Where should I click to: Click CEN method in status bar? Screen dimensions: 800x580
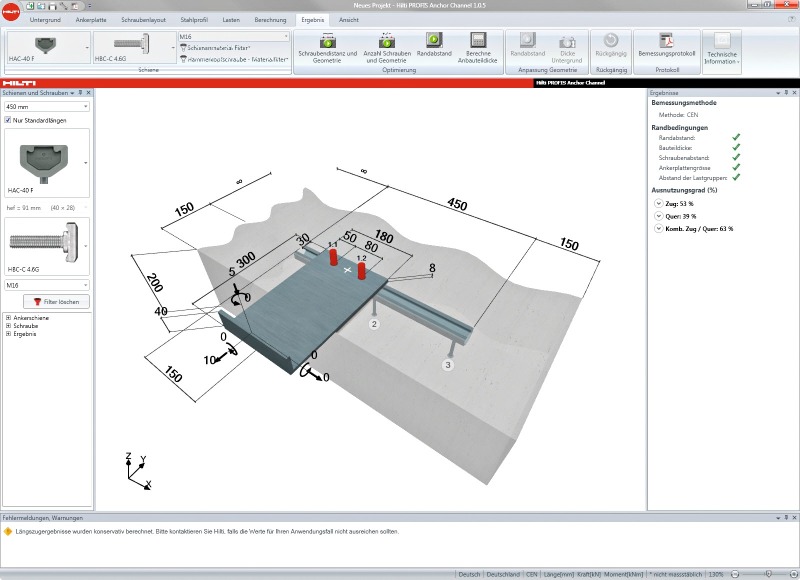(x=532, y=574)
